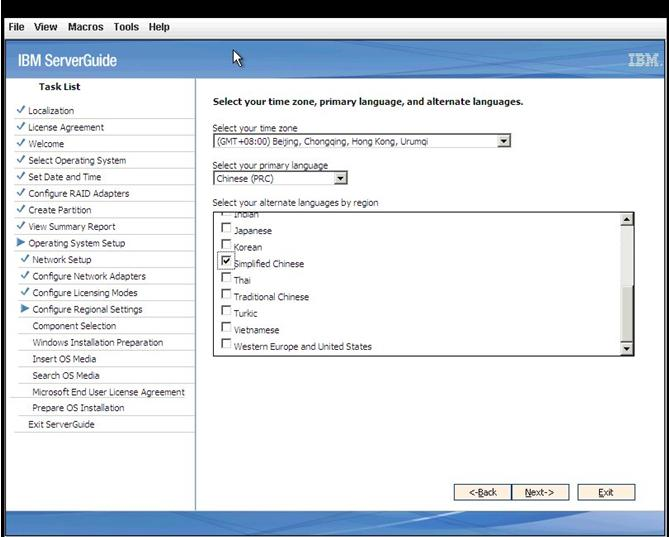Screen dimensions: 669x537
Task: Select the Operating System Setup task
Action: (x=77, y=244)
